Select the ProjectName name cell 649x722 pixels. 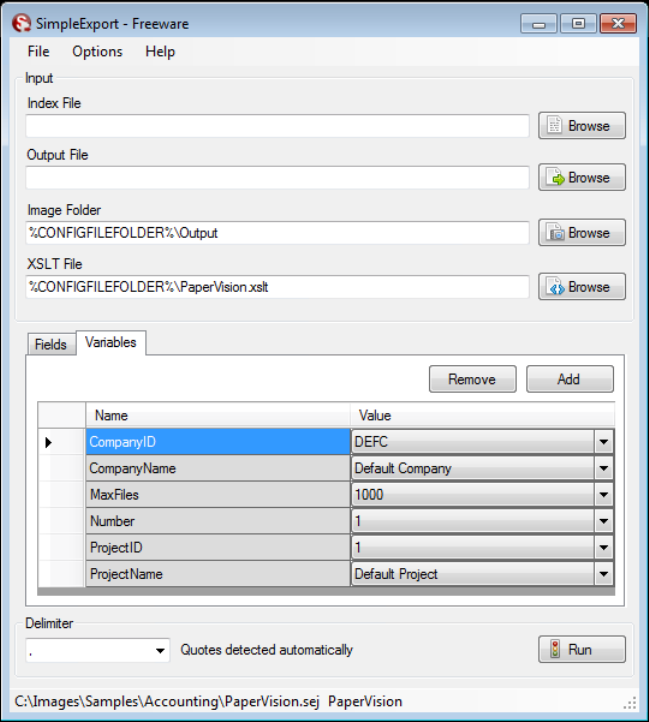click(x=218, y=574)
